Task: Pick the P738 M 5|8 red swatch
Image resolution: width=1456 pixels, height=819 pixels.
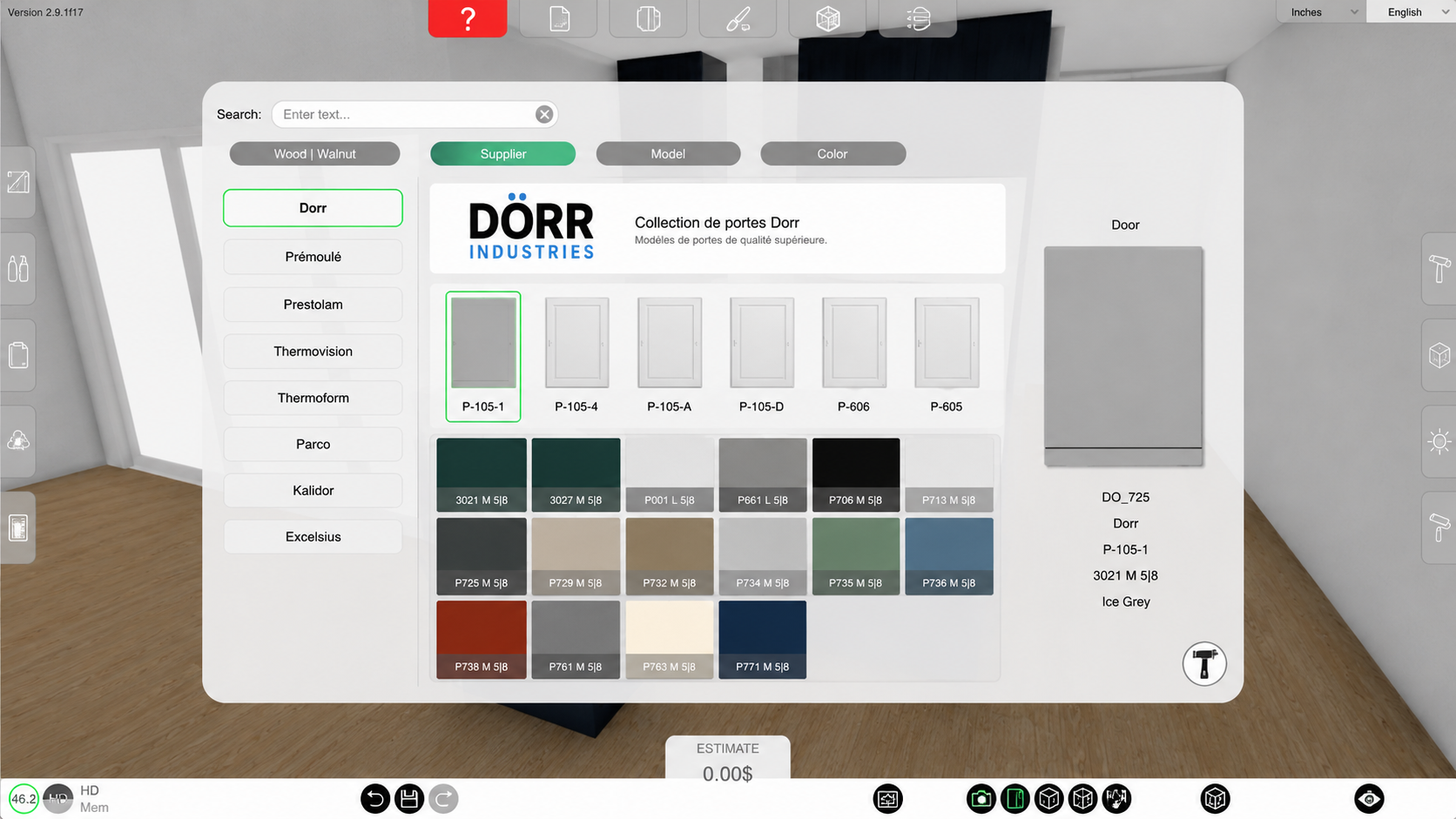Action: click(x=482, y=640)
